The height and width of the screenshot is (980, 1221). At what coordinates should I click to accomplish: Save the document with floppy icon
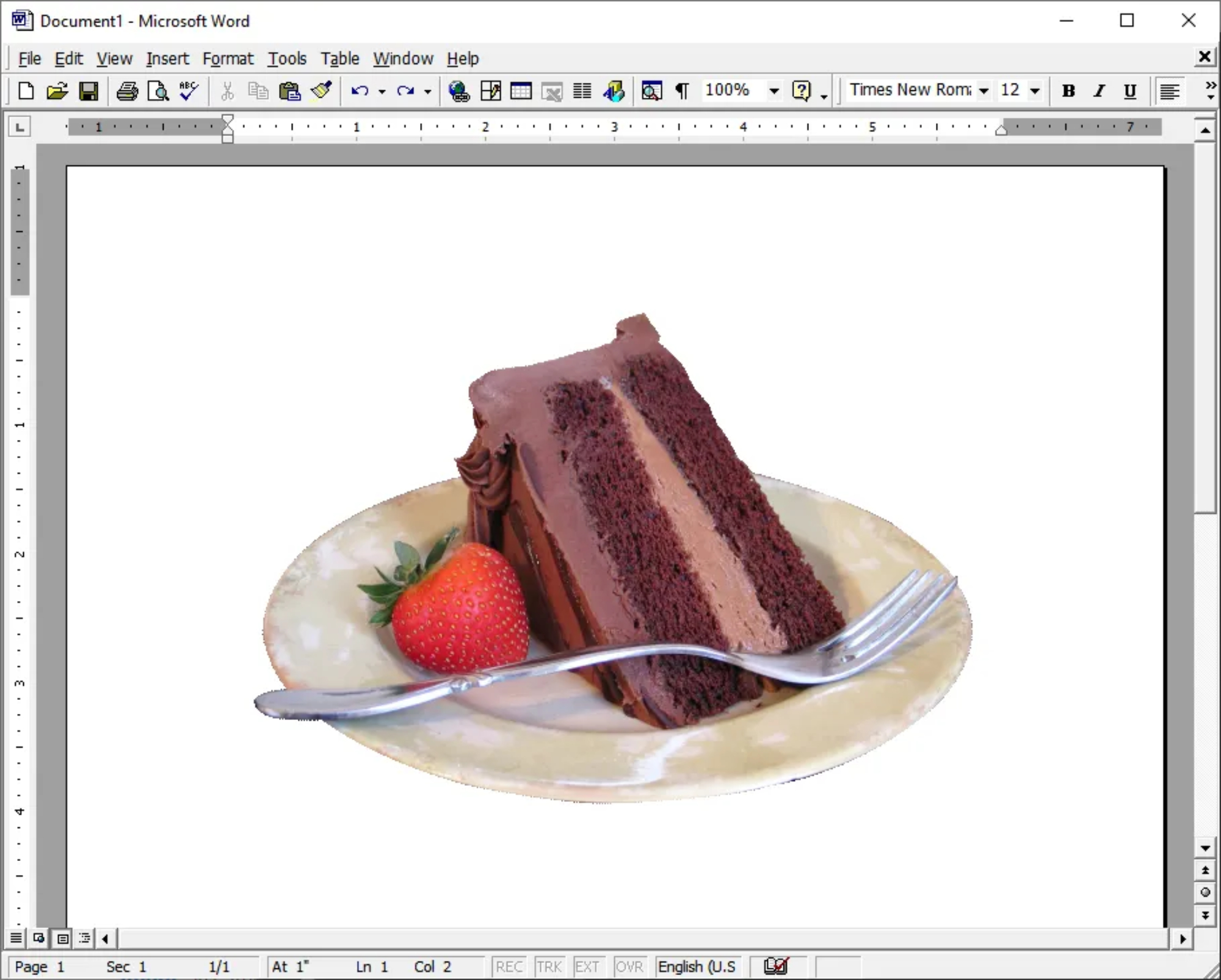point(89,92)
